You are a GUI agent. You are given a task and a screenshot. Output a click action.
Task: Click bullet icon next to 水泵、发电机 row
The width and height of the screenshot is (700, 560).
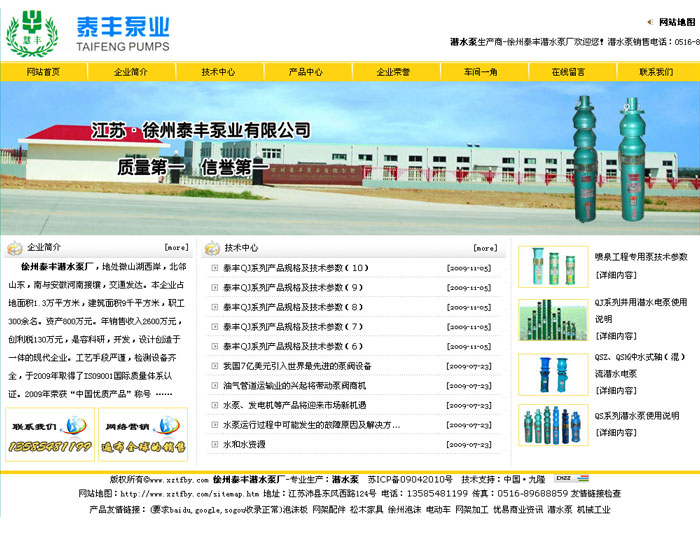click(215, 405)
